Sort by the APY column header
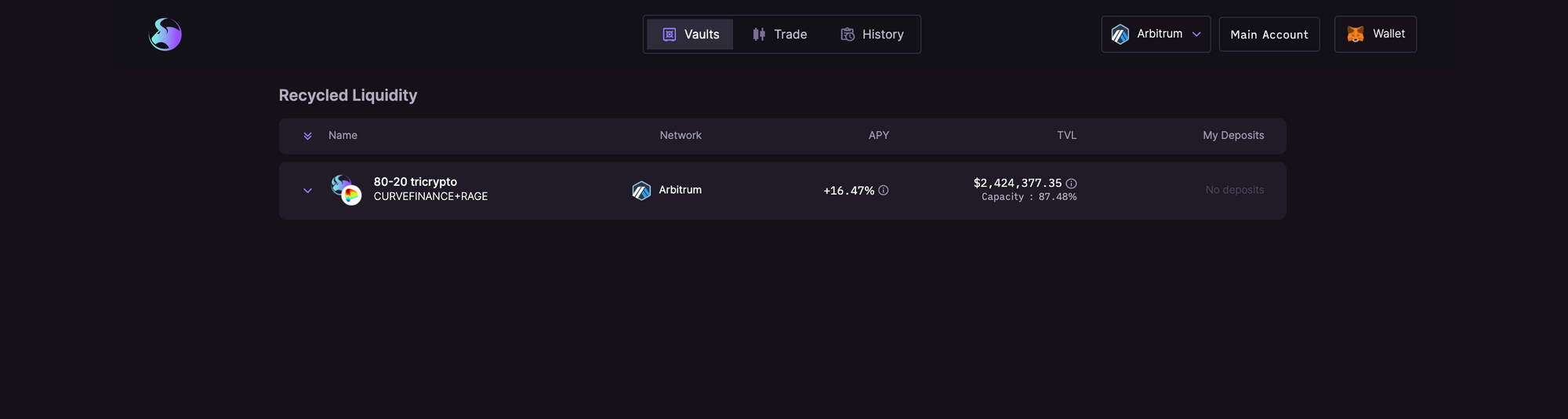Viewport: 1568px width, 419px height. 879,136
